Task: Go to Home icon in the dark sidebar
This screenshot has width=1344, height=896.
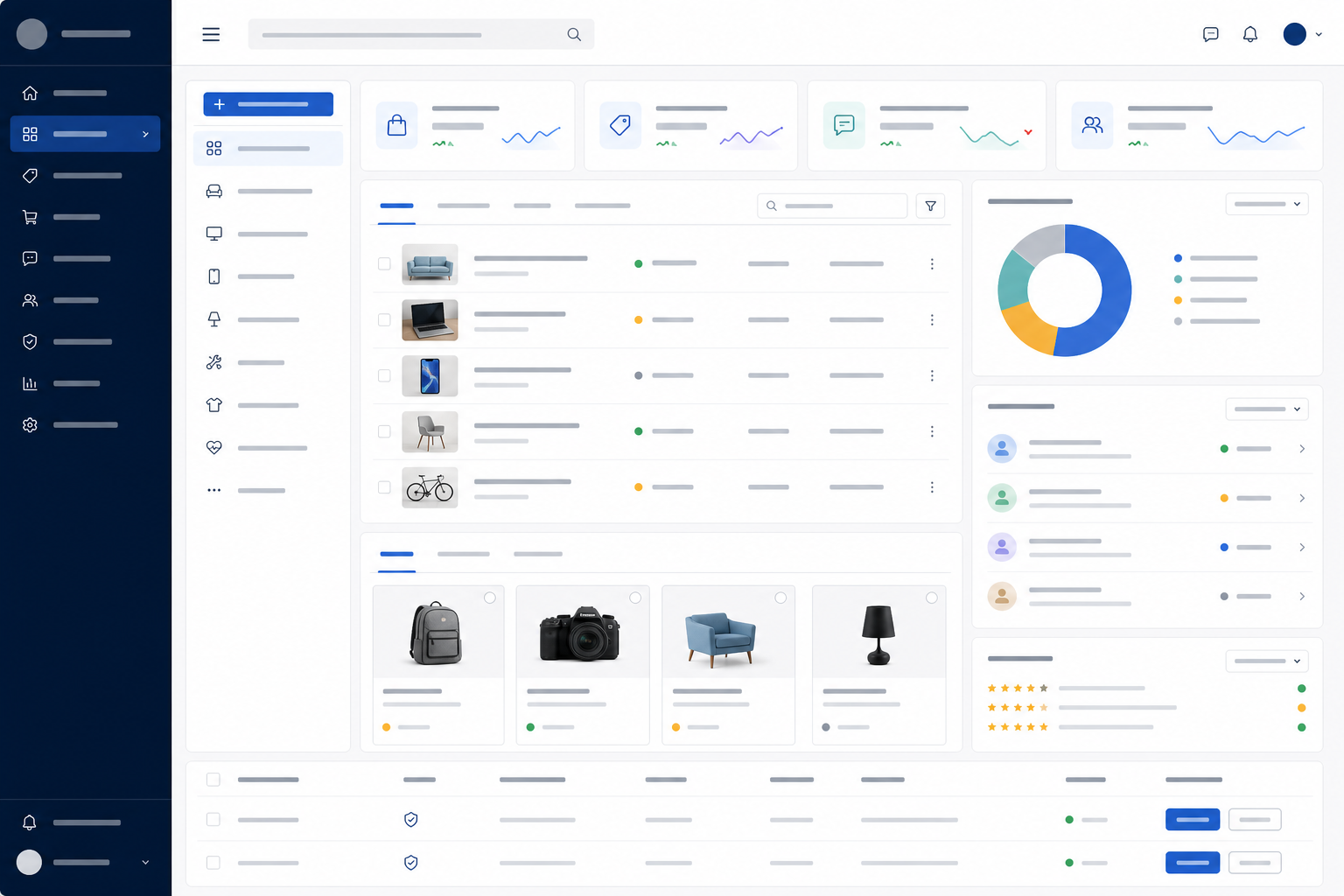Action: (x=30, y=93)
